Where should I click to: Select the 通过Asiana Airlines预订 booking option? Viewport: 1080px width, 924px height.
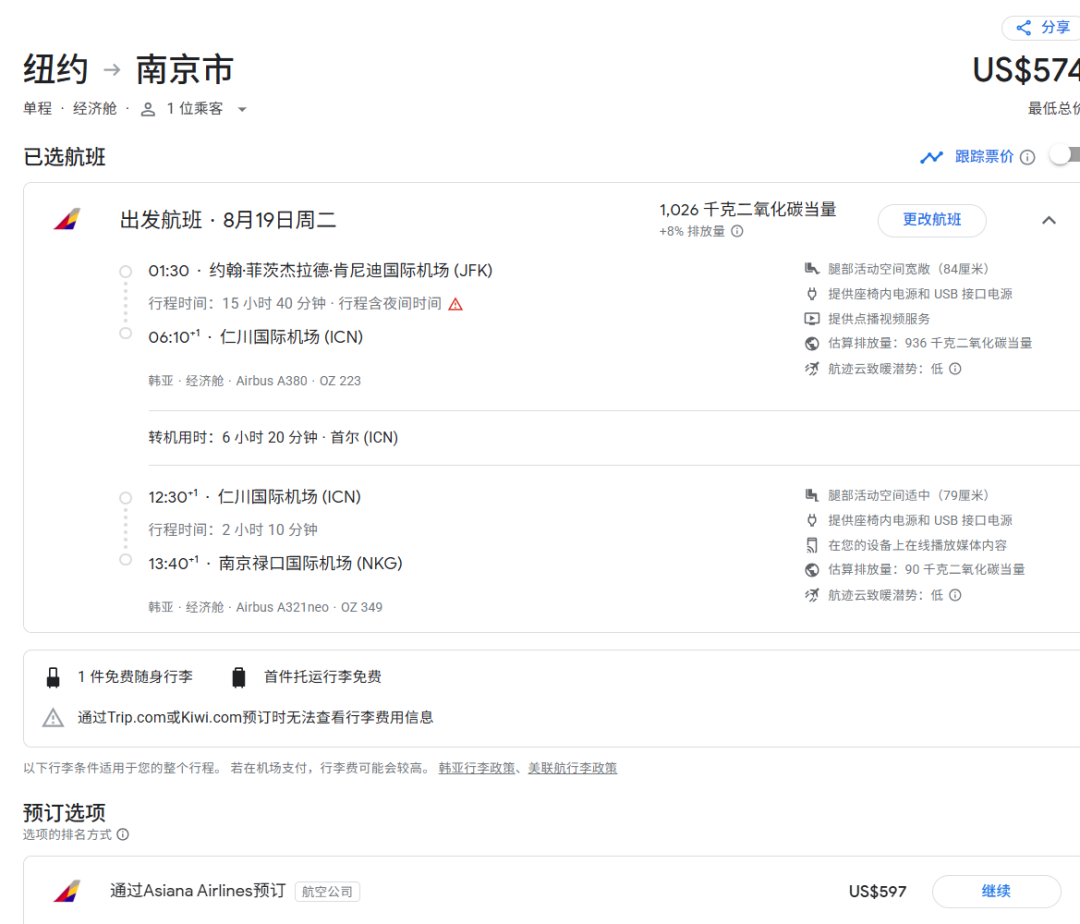[198, 891]
